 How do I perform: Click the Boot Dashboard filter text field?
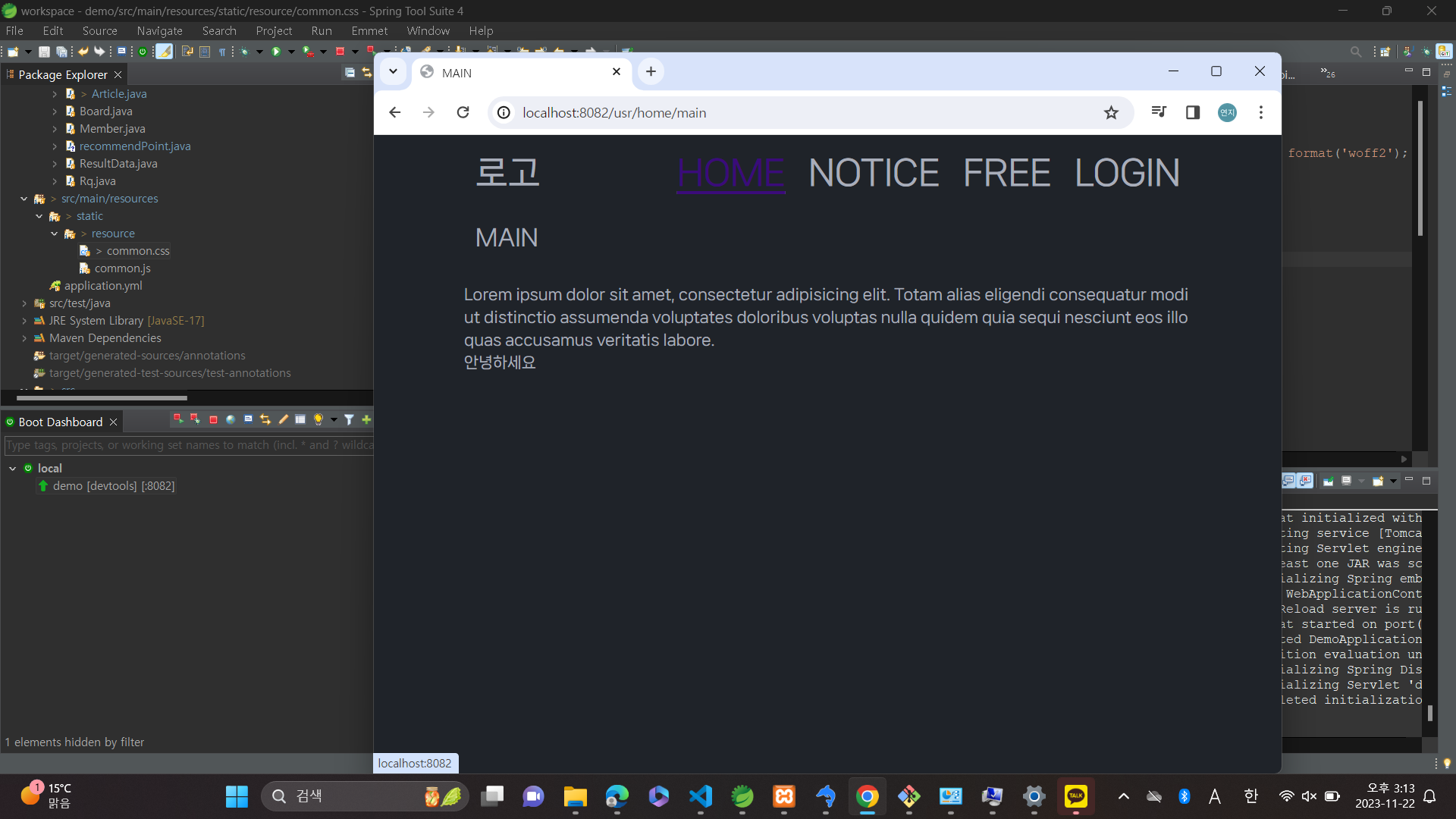pyautogui.click(x=188, y=445)
